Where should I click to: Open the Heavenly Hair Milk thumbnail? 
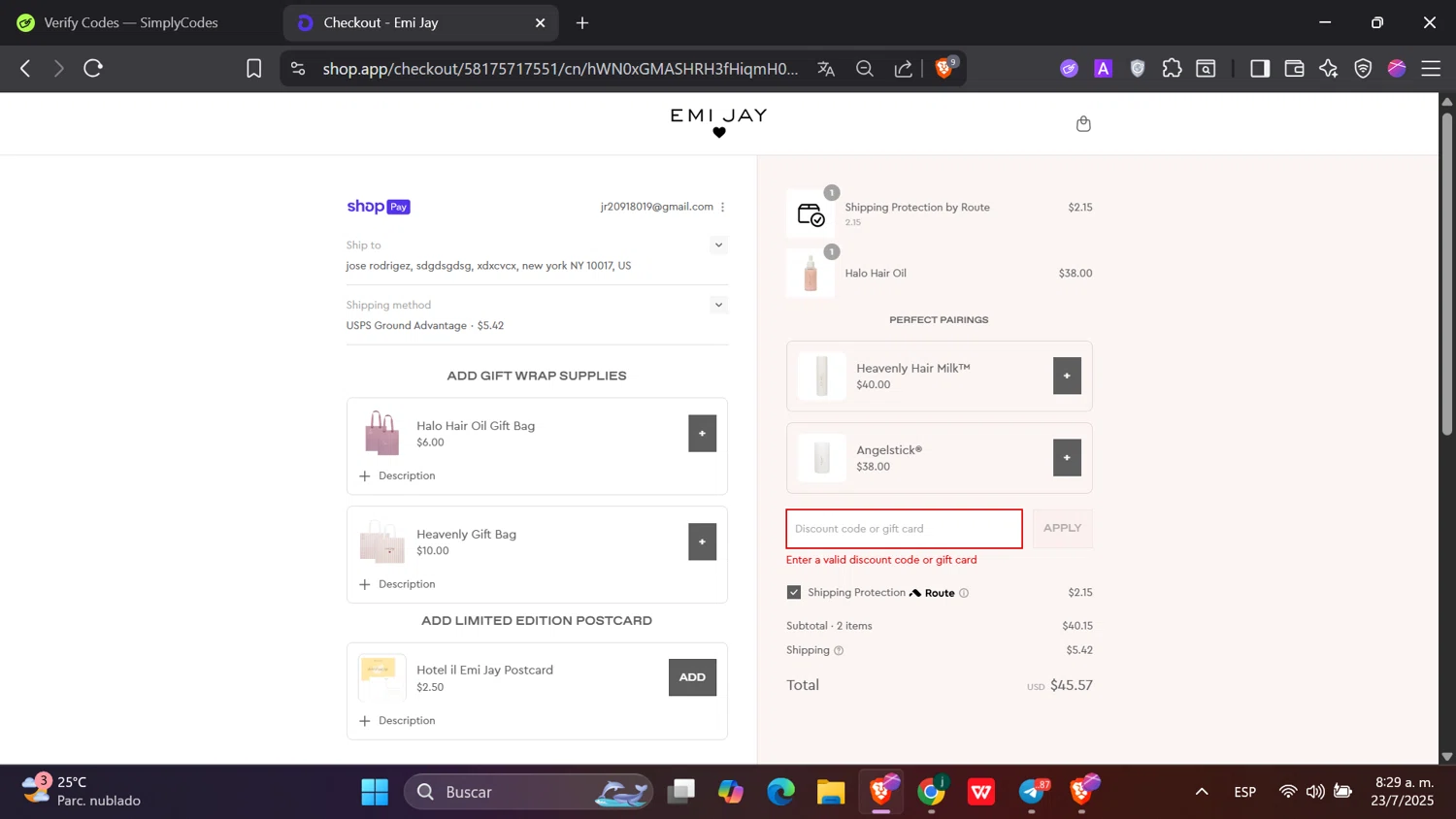click(822, 376)
